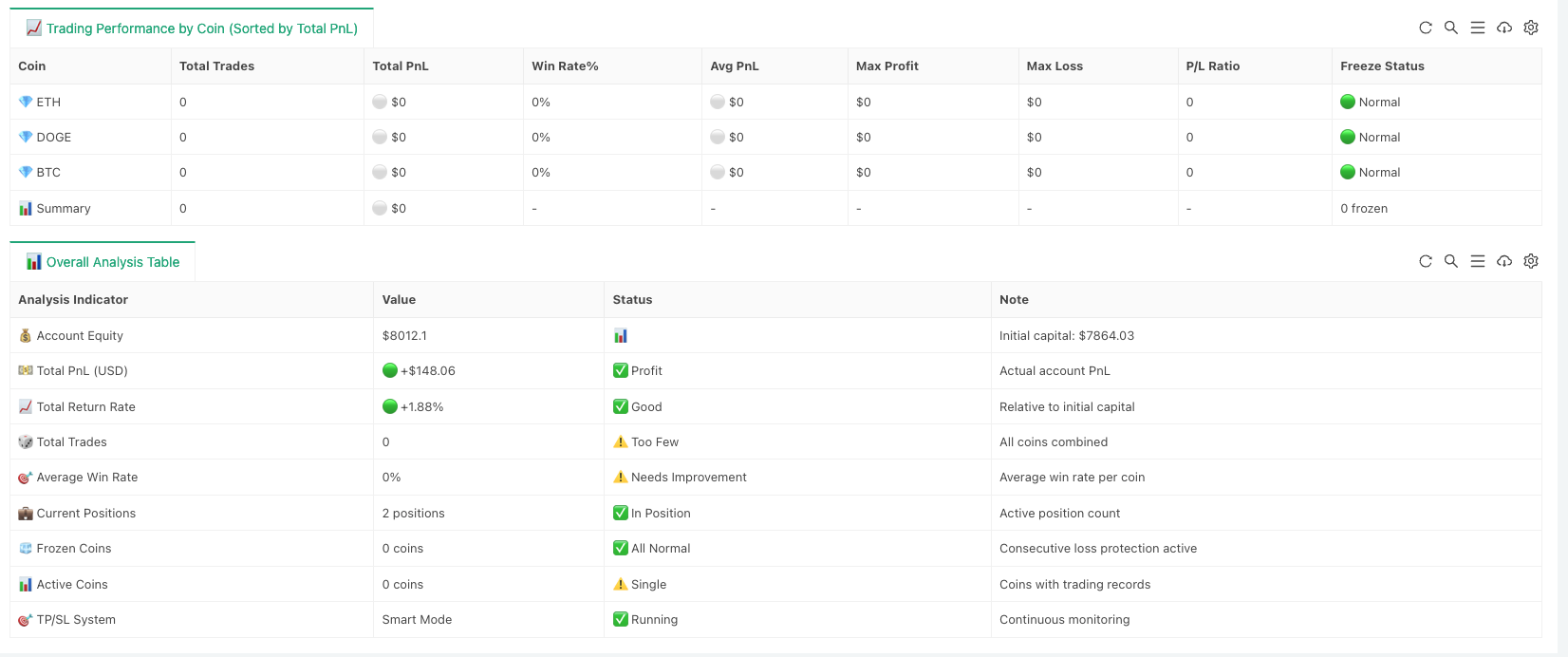The width and height of the screenshot is (1568, 657).
Task: Click the Frozen Coins ice icon
Action: click(x=26, y=548)
